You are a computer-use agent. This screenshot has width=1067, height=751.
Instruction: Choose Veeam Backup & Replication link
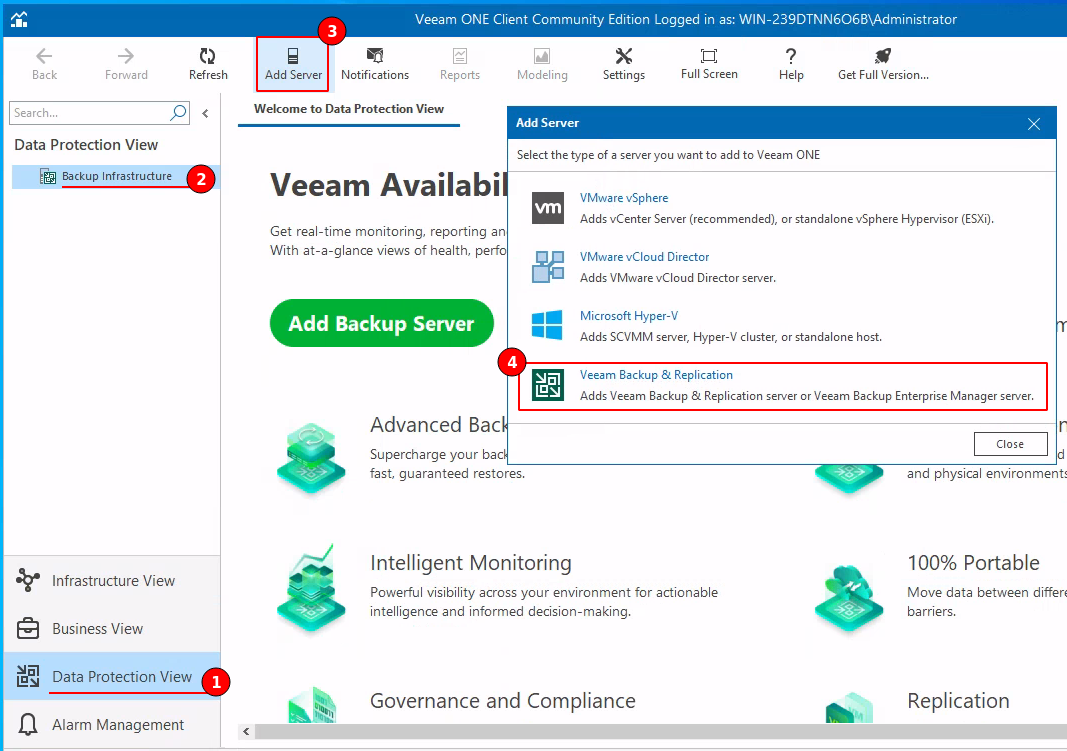(656, 375)
